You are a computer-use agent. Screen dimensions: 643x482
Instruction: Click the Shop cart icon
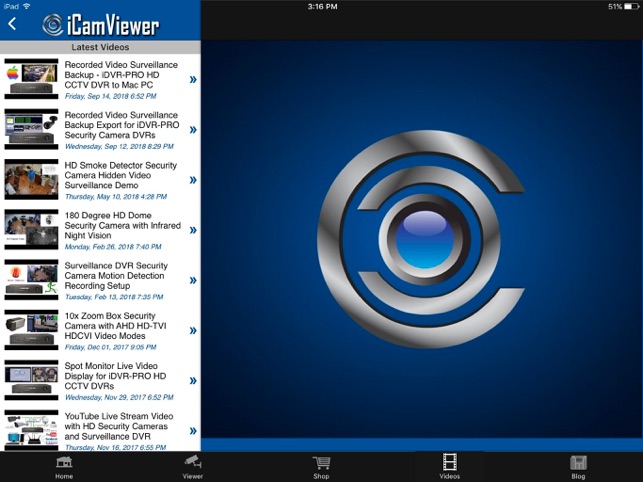322,463
